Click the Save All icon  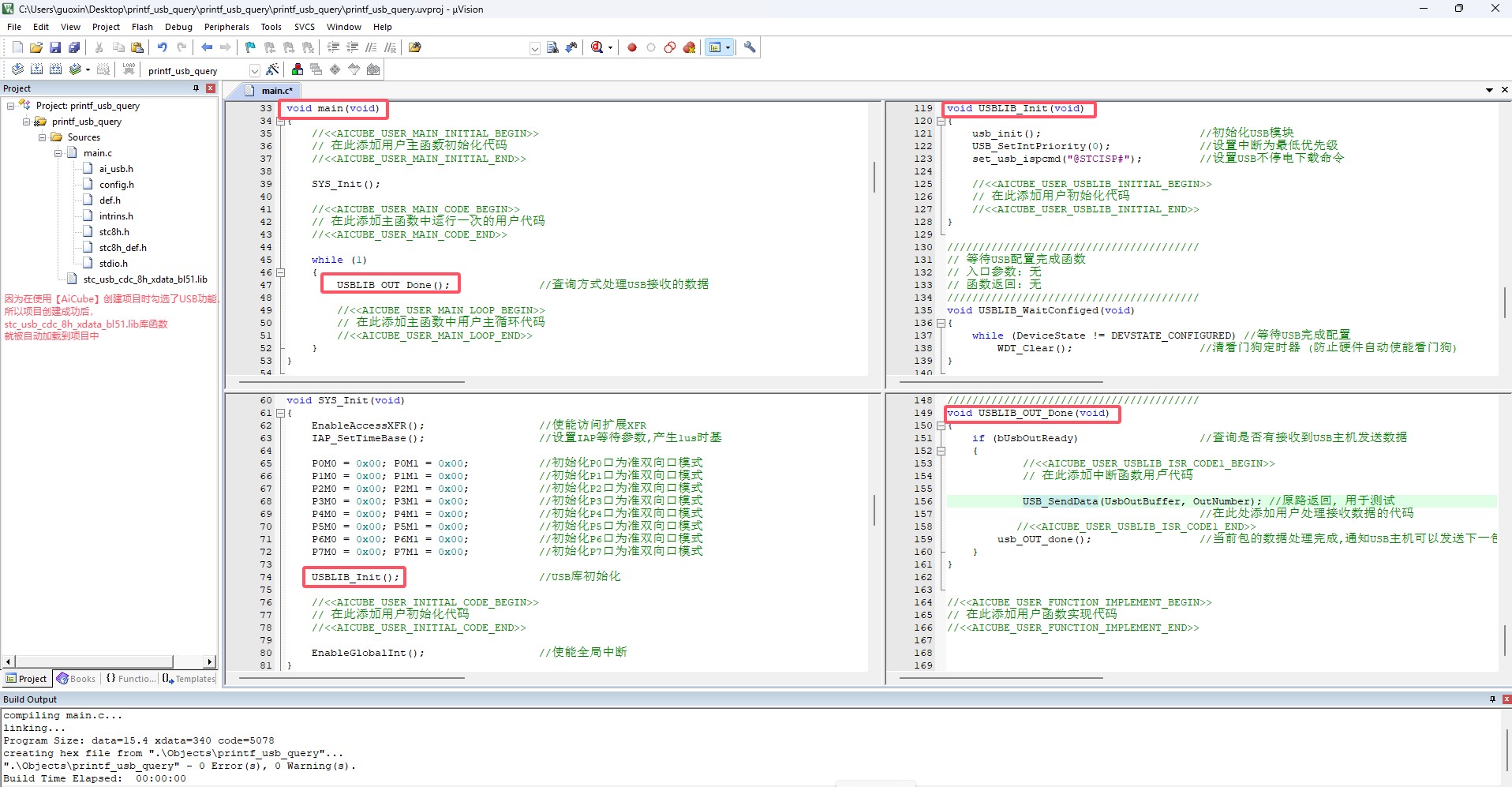[x=74, y=47]
